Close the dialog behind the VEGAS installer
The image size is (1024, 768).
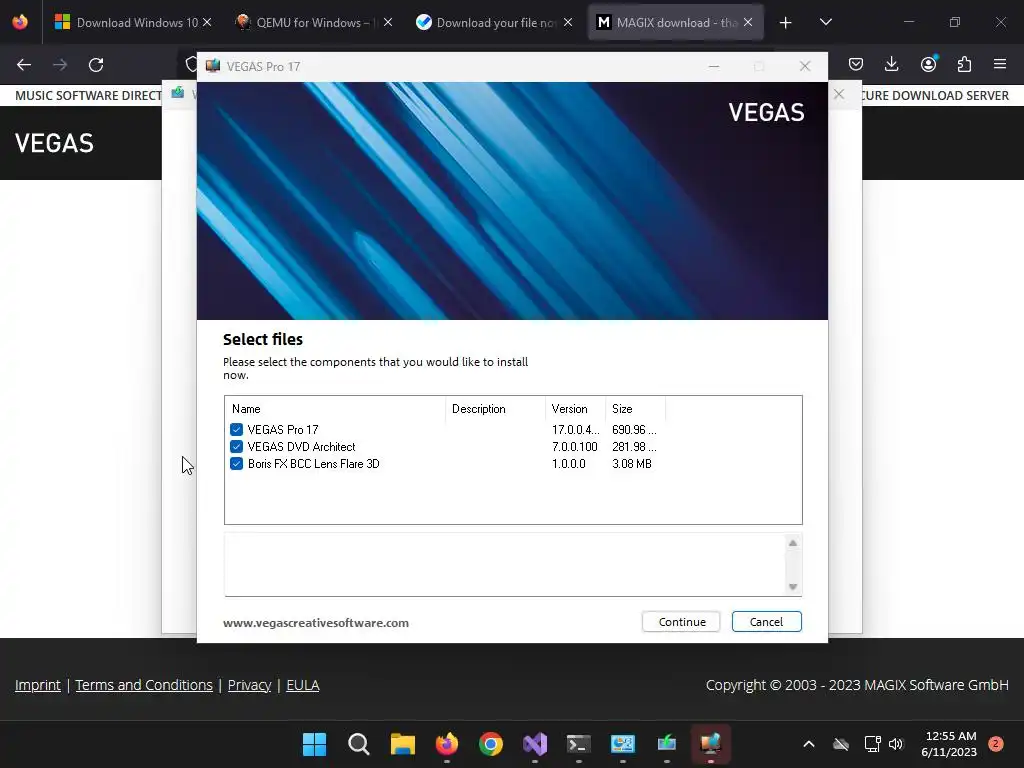(839, 95)
